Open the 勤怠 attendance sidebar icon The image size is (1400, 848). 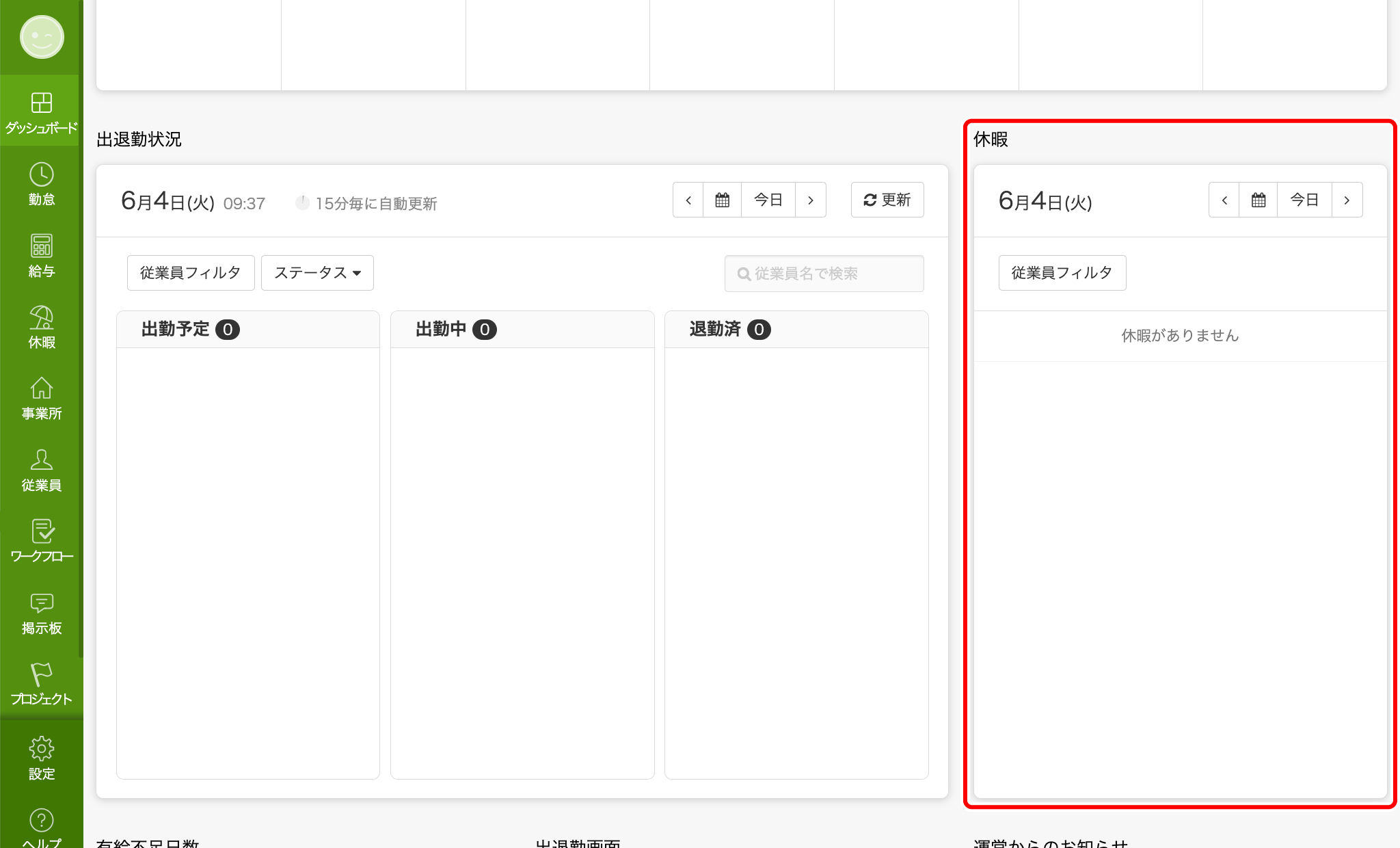point(41,184)
